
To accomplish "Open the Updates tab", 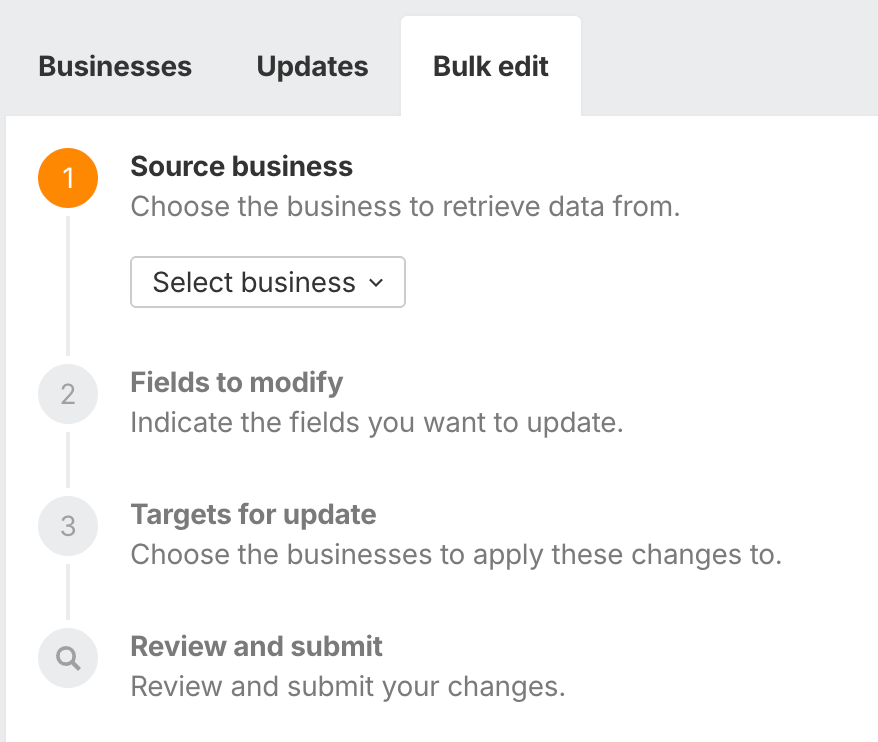I will pyautogui.click(x=312, y=67).
